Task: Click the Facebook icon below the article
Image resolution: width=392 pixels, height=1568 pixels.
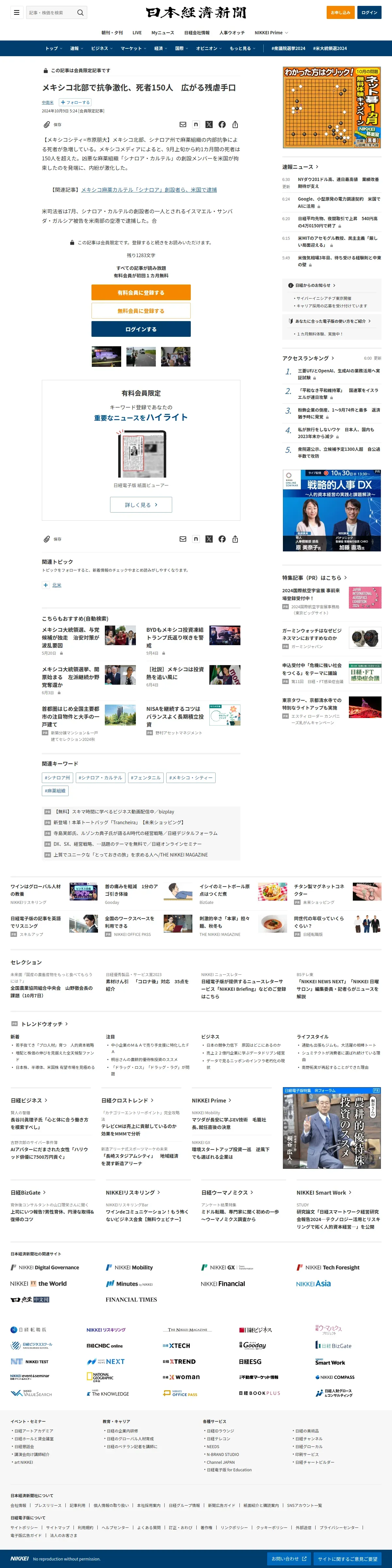Action: [222, 539]
